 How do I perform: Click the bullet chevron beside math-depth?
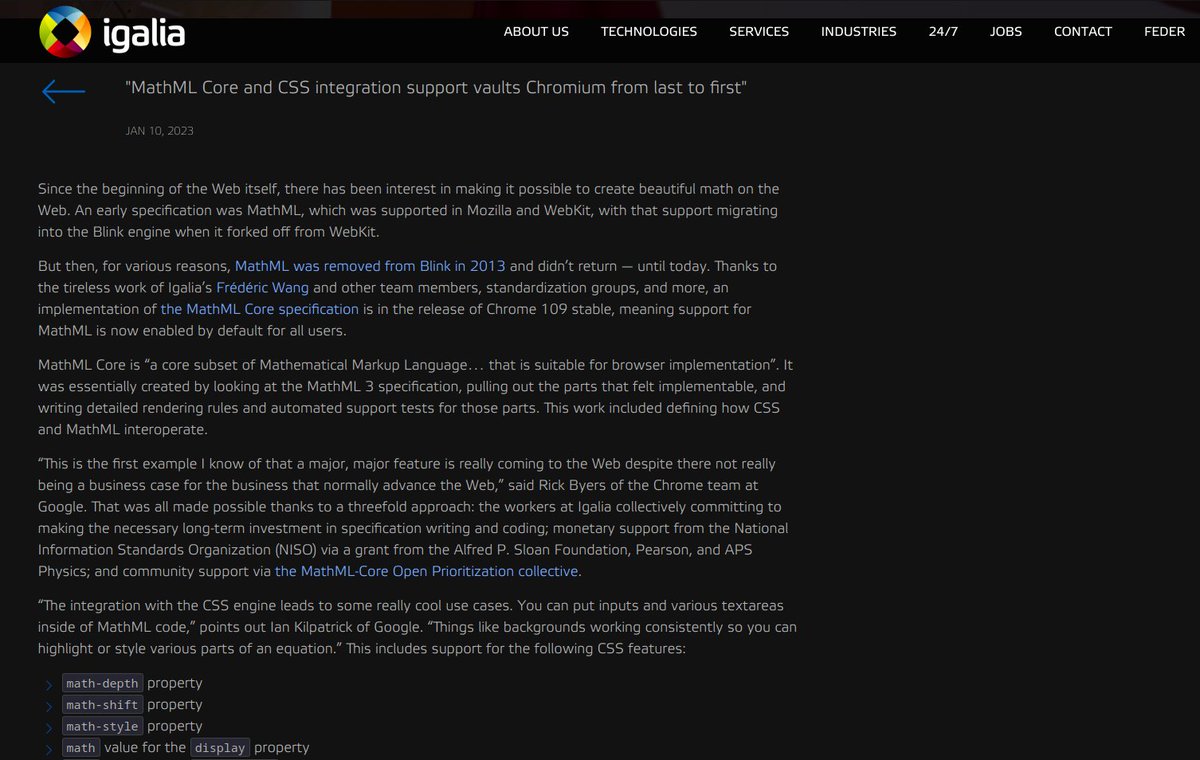[x=48, y=685]
